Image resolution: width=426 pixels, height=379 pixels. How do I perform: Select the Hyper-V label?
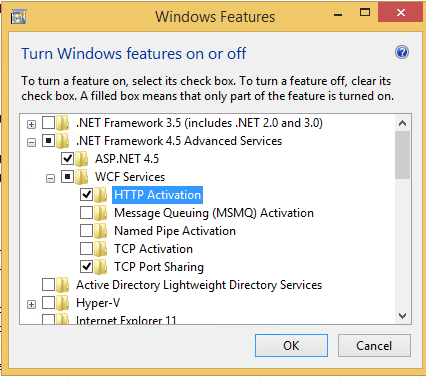pyautogui.click(x=98, y=303)
